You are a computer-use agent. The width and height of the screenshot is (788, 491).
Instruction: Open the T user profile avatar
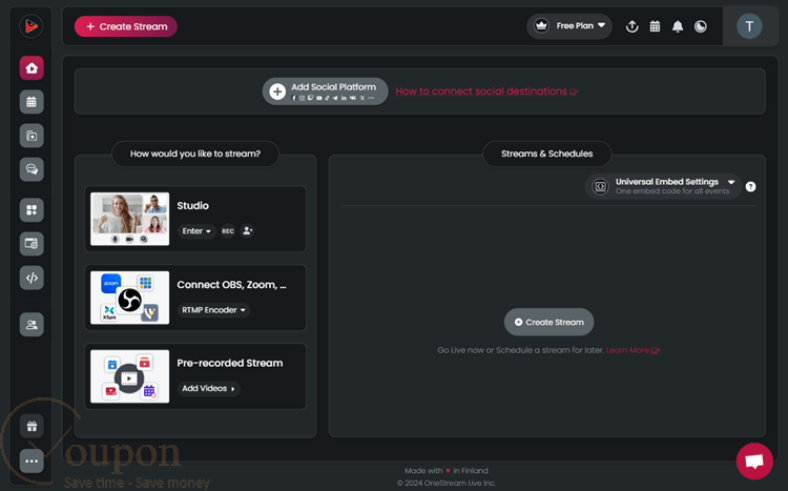tap(749, 26)
